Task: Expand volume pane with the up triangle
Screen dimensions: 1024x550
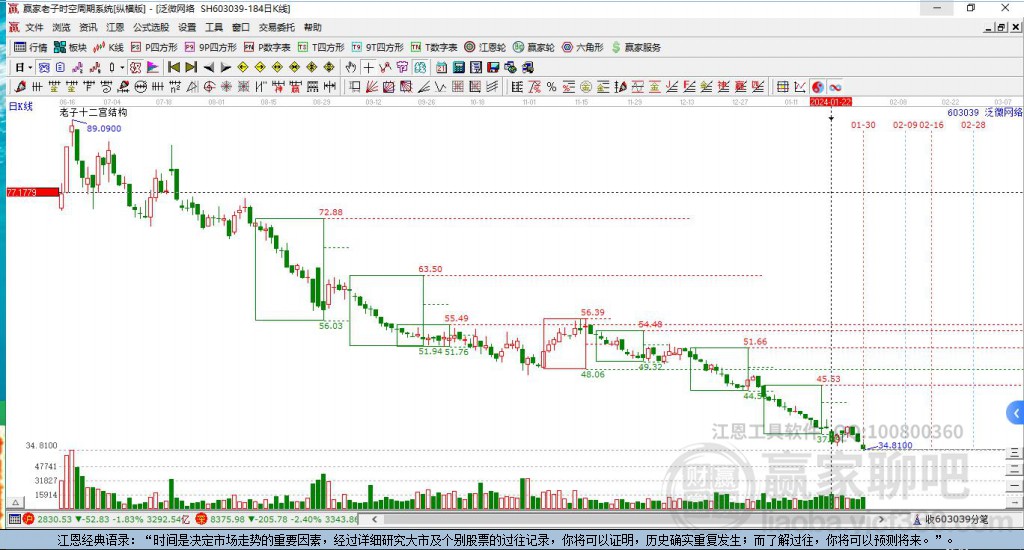Action: [16, 502]
